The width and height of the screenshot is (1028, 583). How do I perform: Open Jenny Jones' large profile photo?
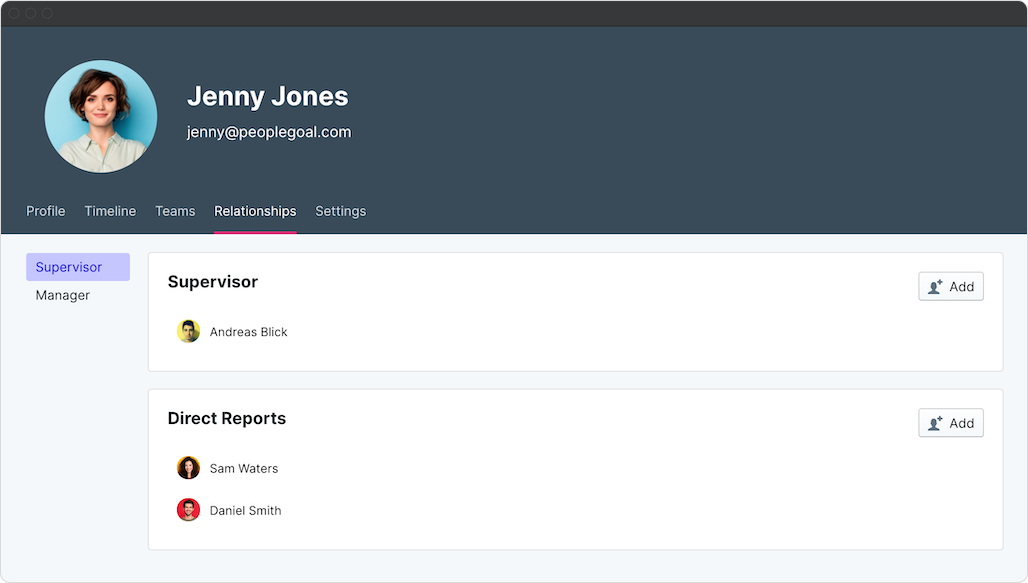101,116
